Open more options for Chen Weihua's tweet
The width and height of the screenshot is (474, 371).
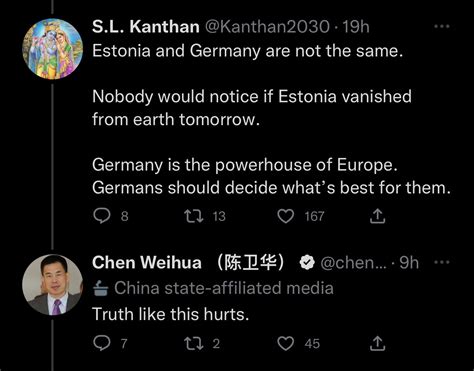[442, 262]
